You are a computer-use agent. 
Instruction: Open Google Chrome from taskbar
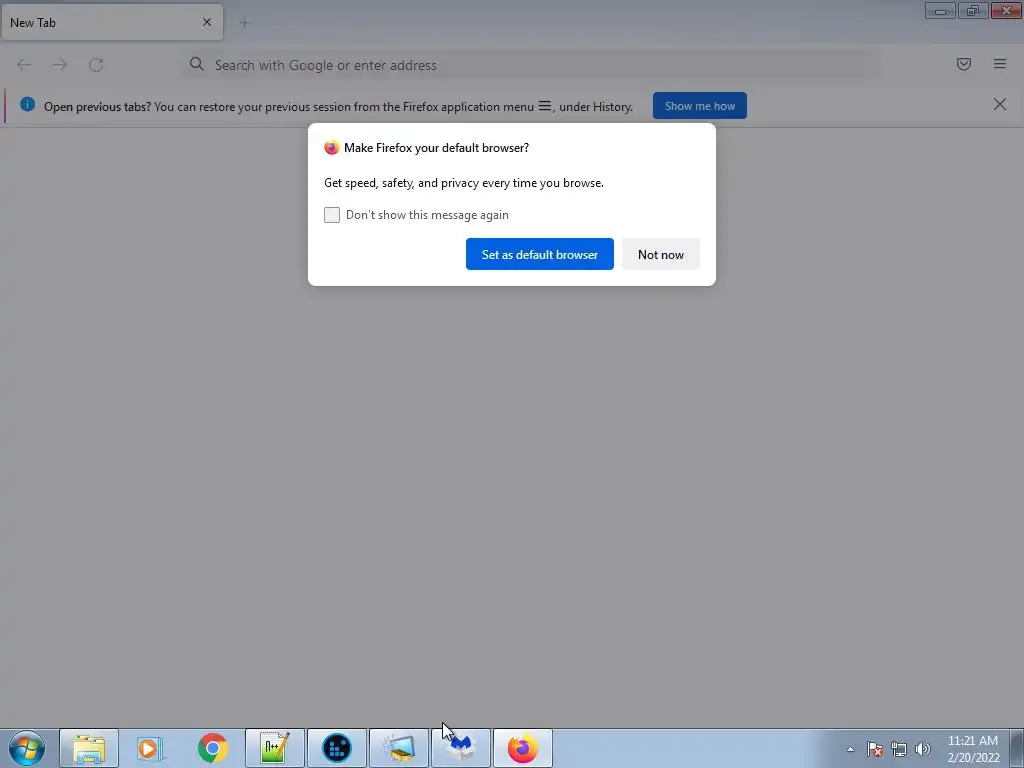click(x=213, y=748)
